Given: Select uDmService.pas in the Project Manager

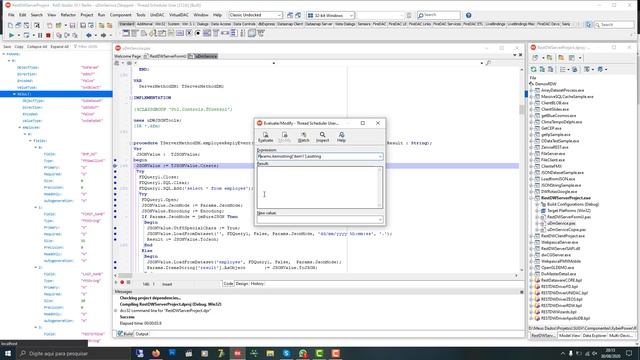Looking at the screenshot, I should point(561,223).
